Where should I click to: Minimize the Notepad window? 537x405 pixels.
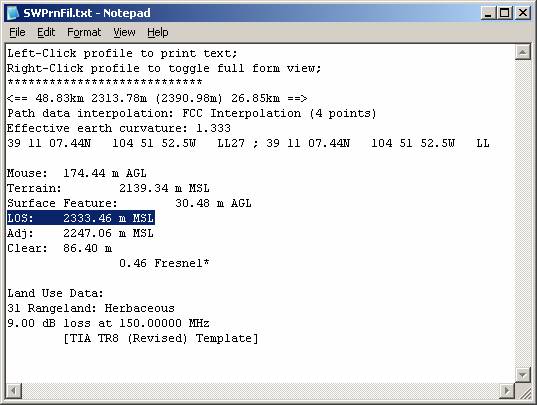click(488, 13)
